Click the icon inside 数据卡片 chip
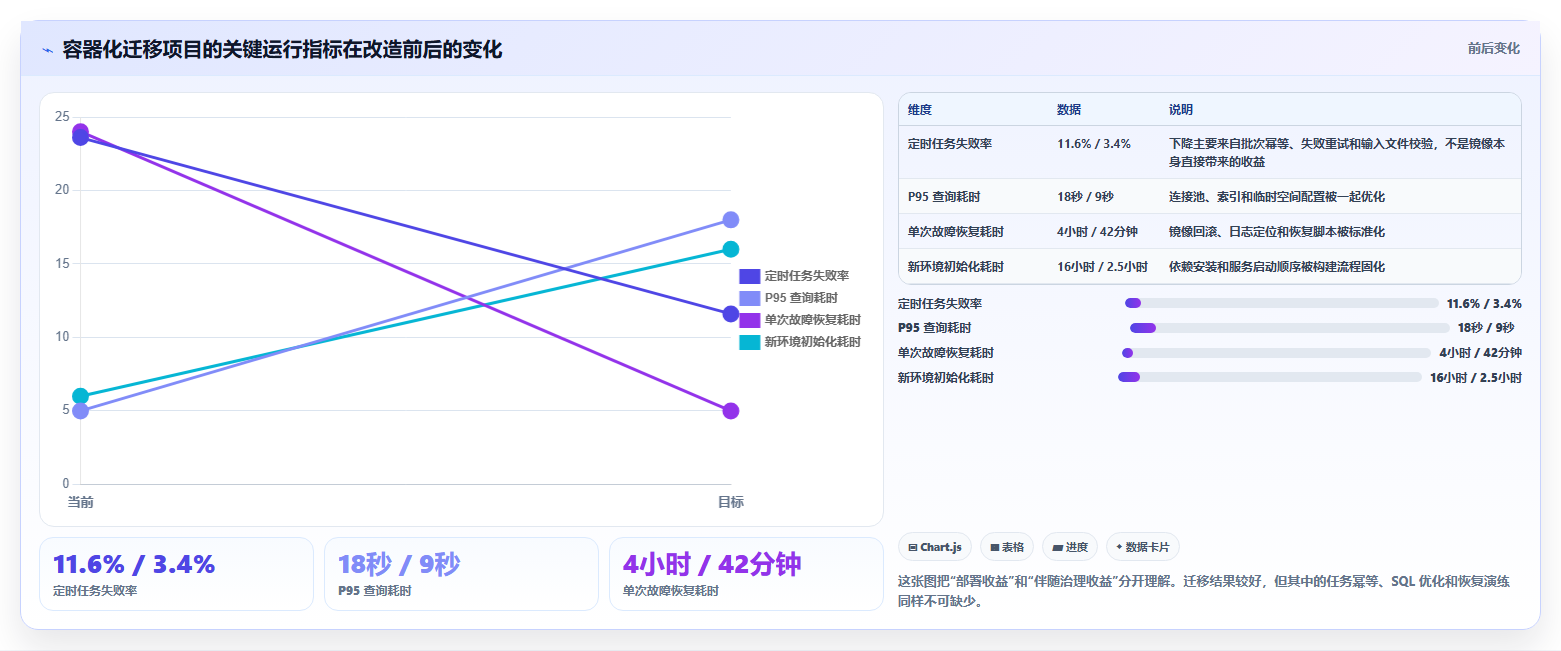Image resolution: width=1561 pixels, height=651 pixels. pyautogui.click(x=1119, y=547)
